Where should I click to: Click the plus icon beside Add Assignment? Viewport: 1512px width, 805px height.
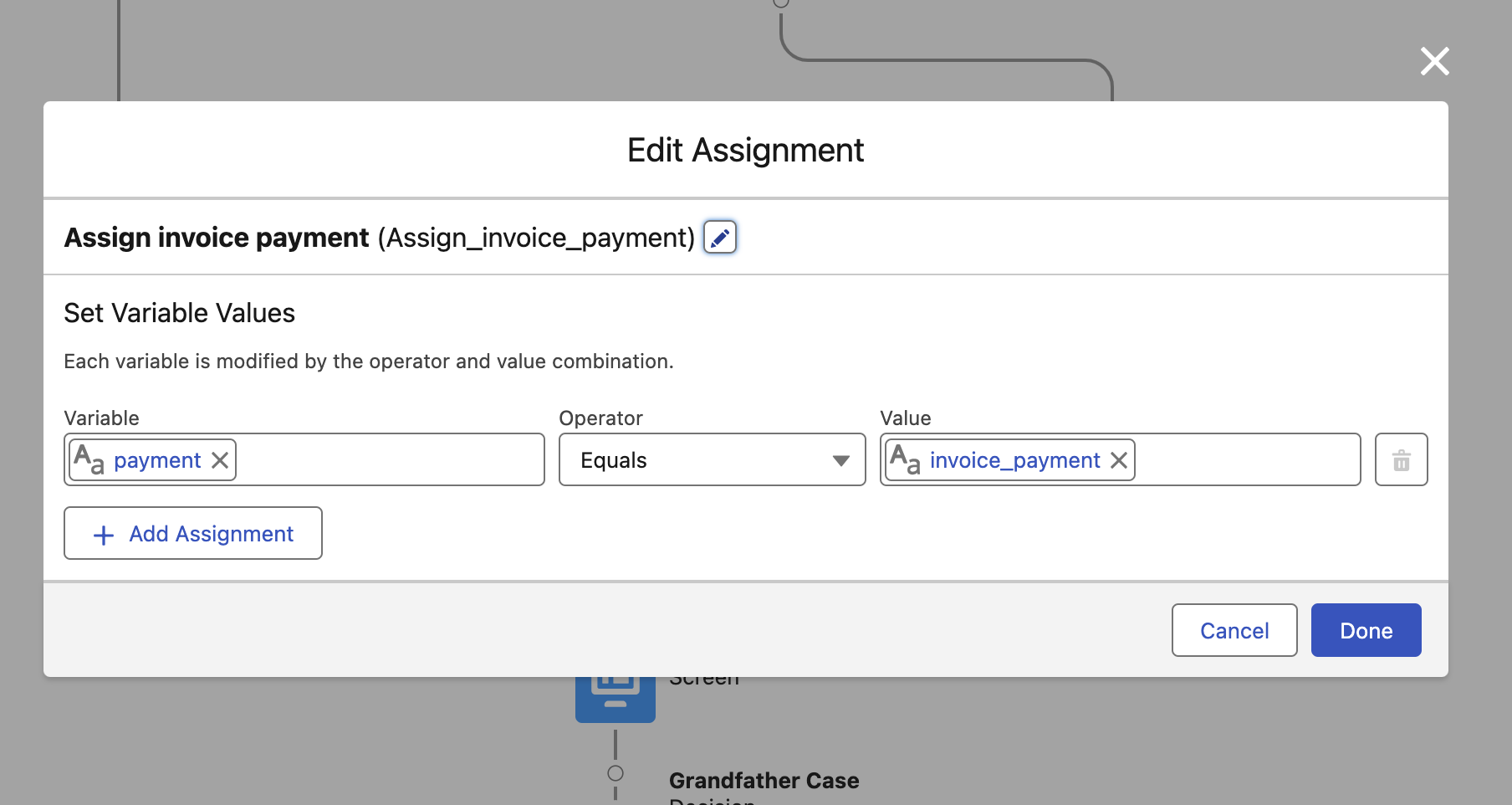(x=104, y=535)
